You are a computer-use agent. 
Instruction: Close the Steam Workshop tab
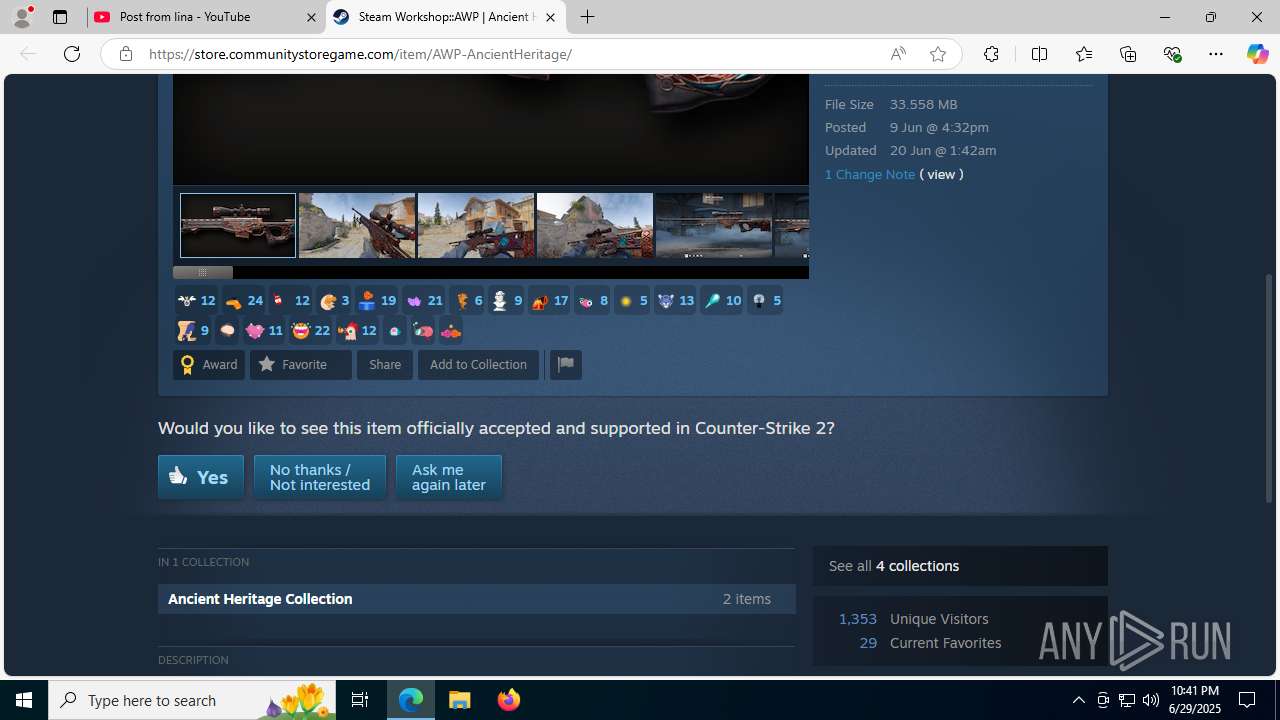pyautogui.click(x=550, y=17)
